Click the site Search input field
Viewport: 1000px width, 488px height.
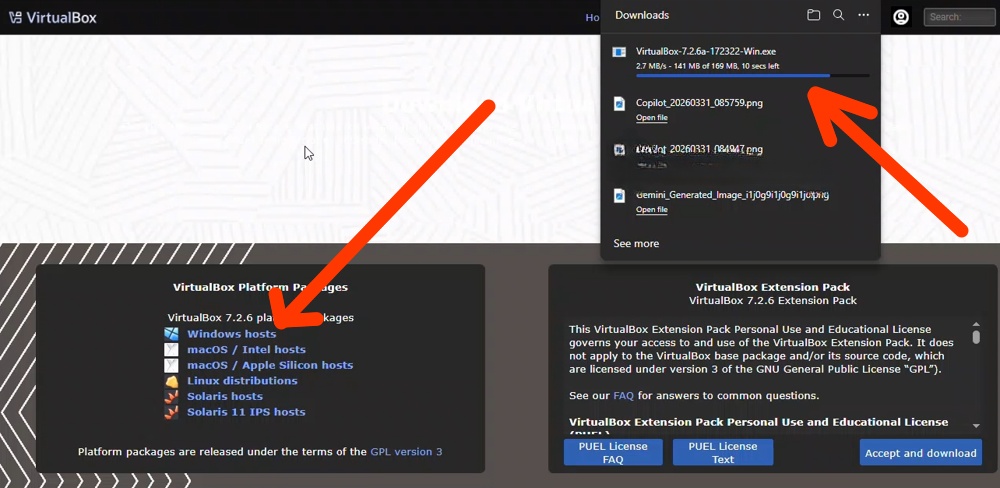(x=959, y=17)
